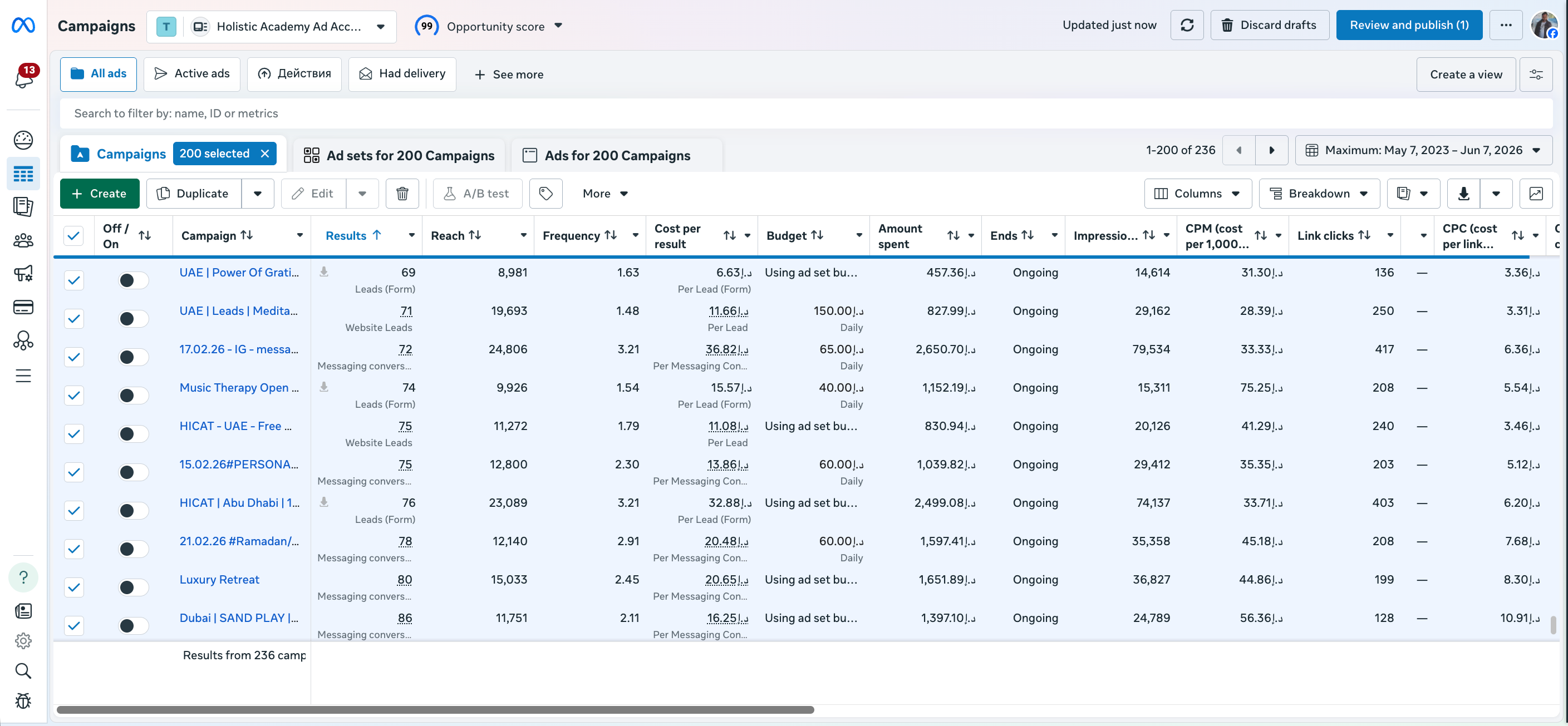
Task: Open Events manager nodes icon in sidebar
Action: click(x=23, y=340)
